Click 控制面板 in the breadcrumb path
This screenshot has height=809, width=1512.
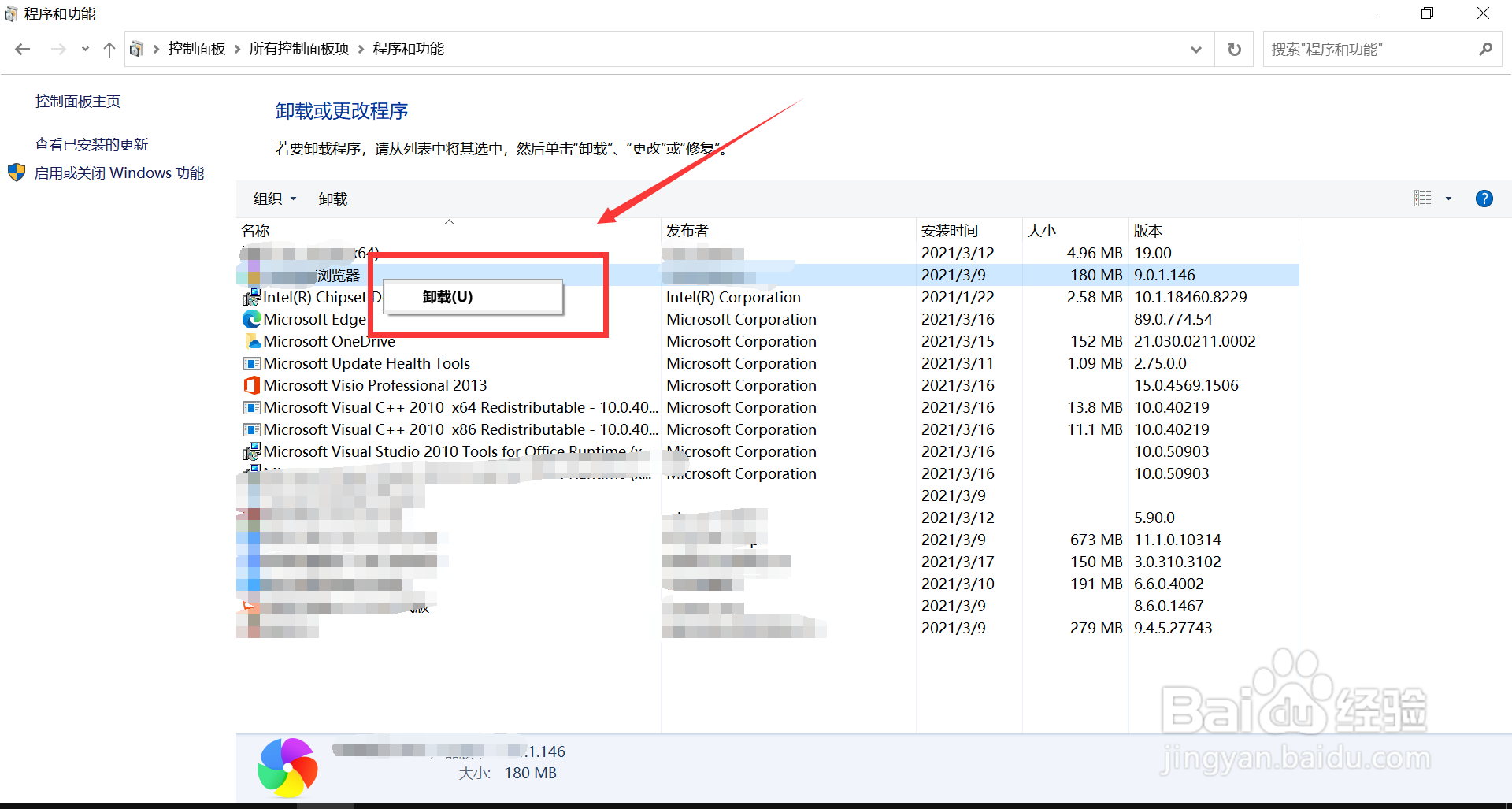pyautogui.click(x=197, y=49)
